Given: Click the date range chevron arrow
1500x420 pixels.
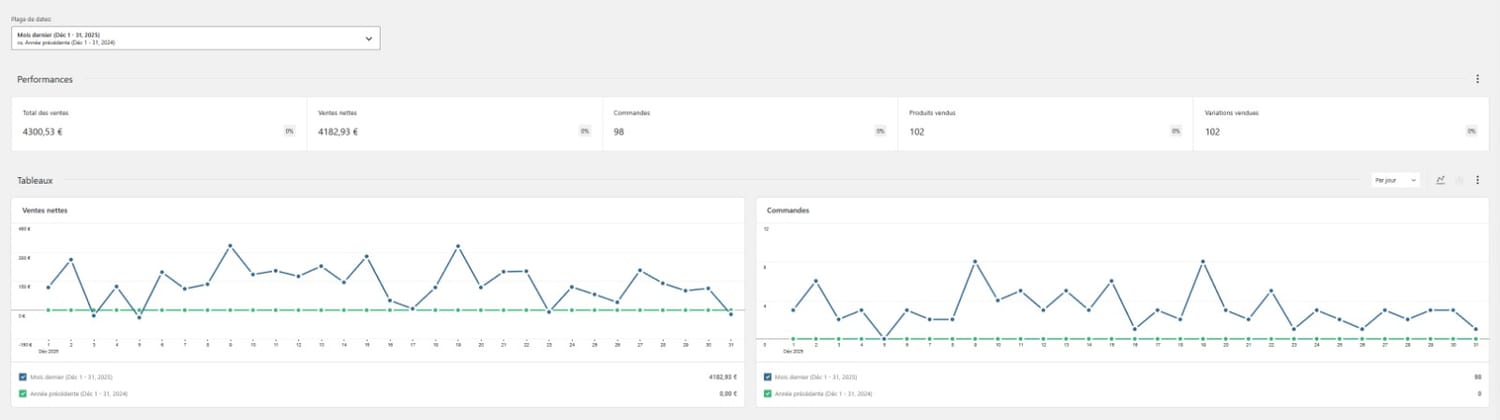Looking at the screenshot, I should pyautogui.click(x=368, y=38).
